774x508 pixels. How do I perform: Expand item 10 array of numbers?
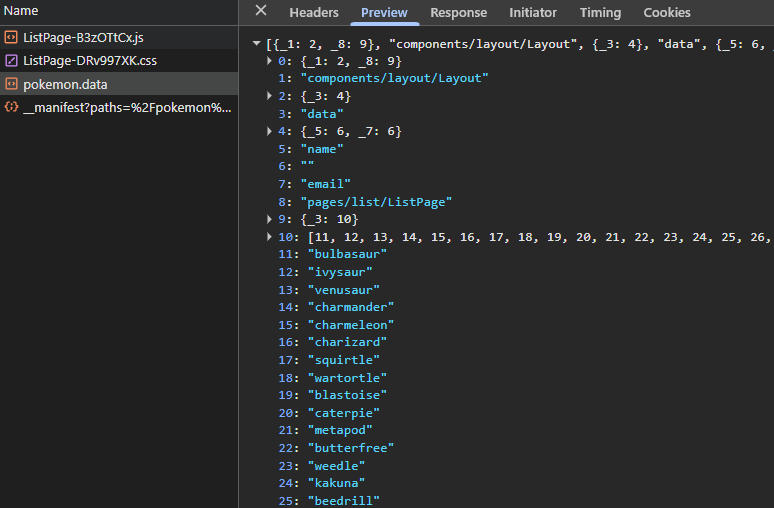coord(270,237)
